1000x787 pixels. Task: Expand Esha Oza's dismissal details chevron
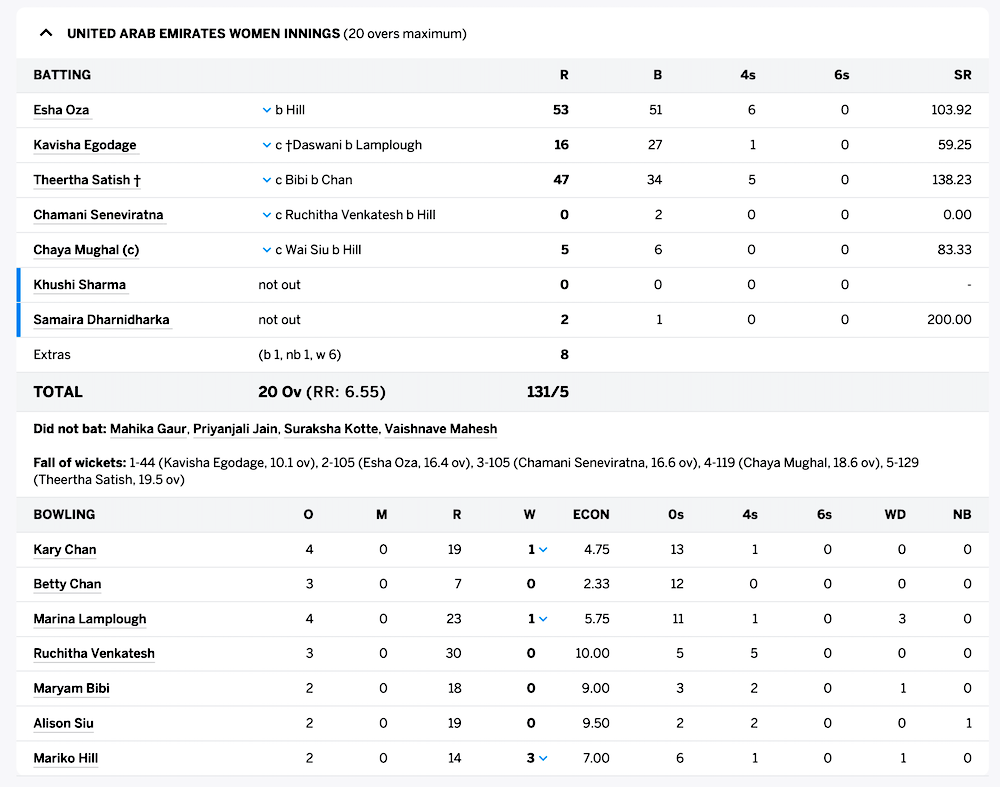[266, 110]
